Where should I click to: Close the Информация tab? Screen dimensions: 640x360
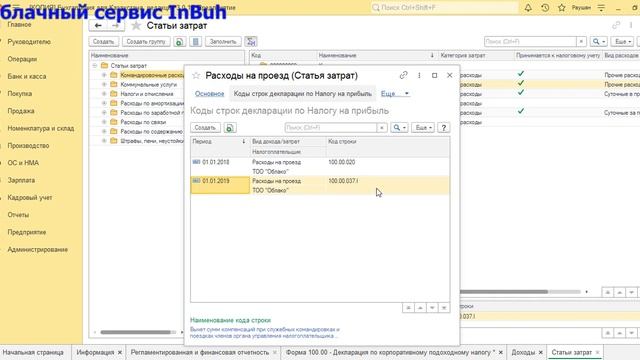(x=120, y=352)
